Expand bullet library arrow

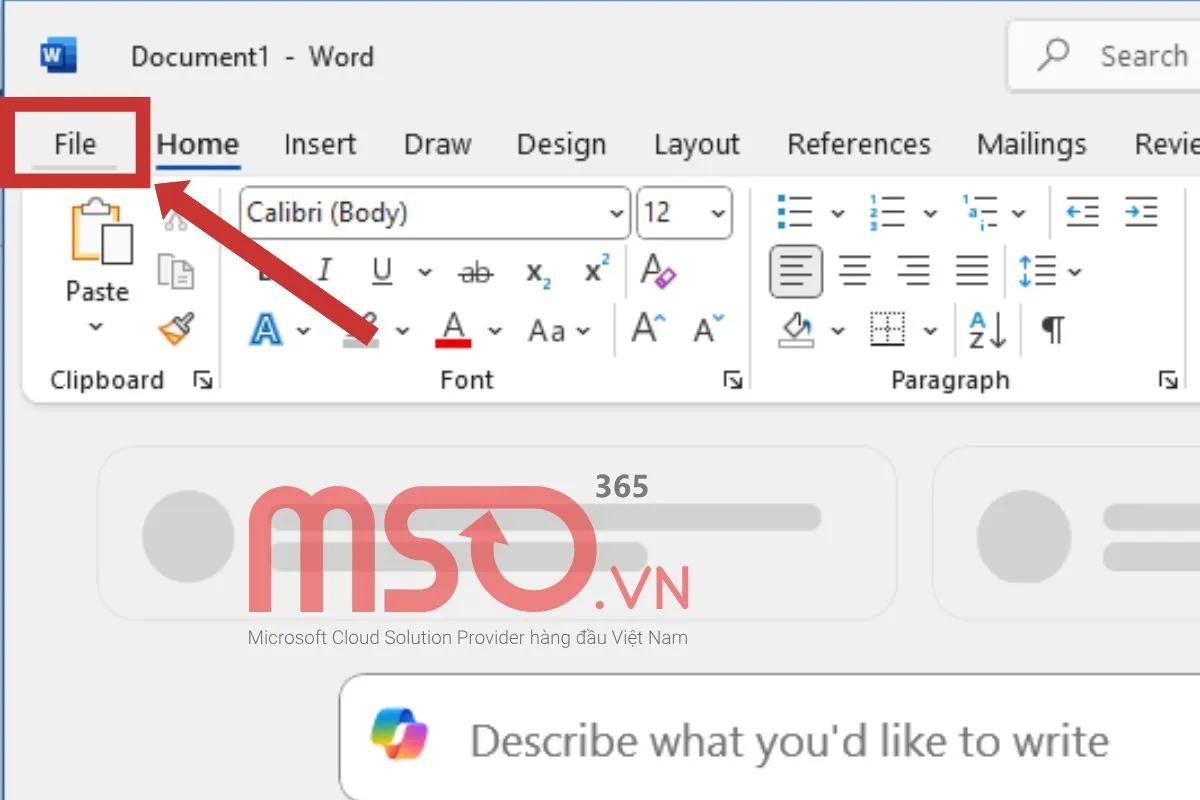(838, 214)
